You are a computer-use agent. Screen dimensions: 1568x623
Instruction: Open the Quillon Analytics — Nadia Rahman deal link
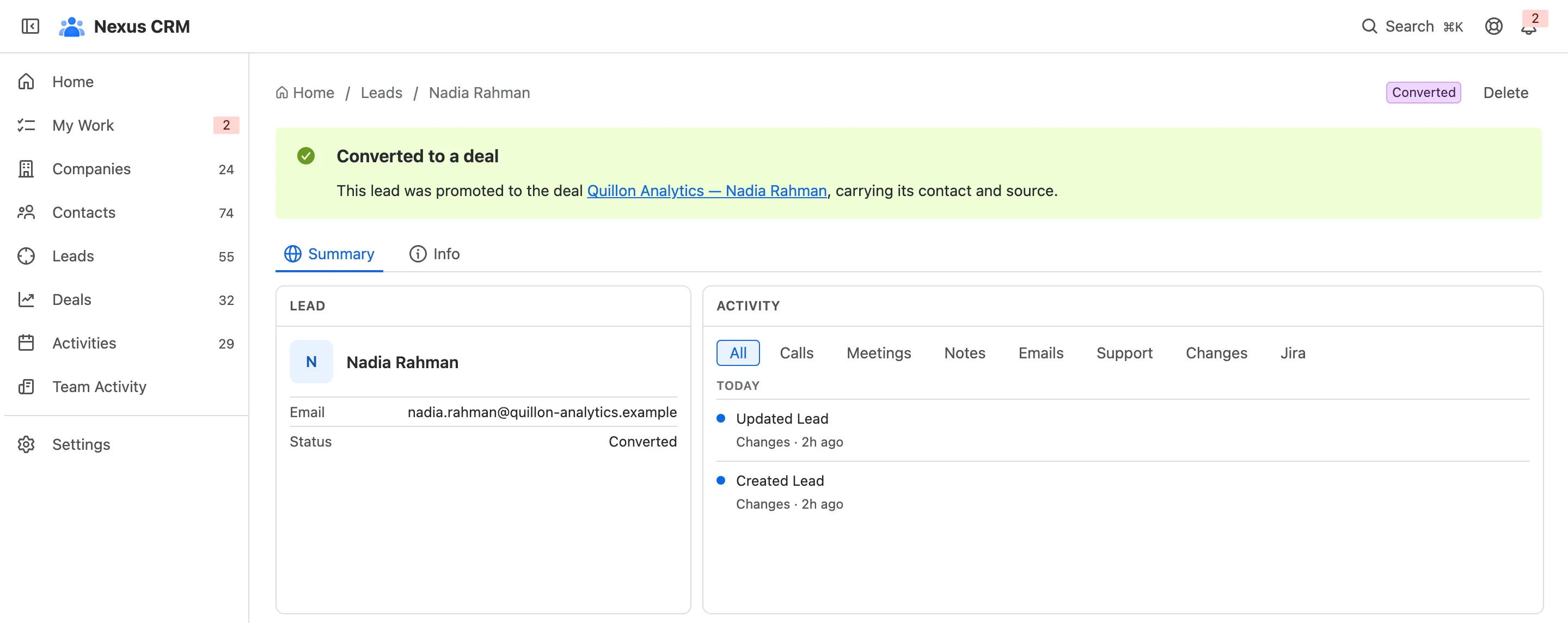click(x=707, y=191)
